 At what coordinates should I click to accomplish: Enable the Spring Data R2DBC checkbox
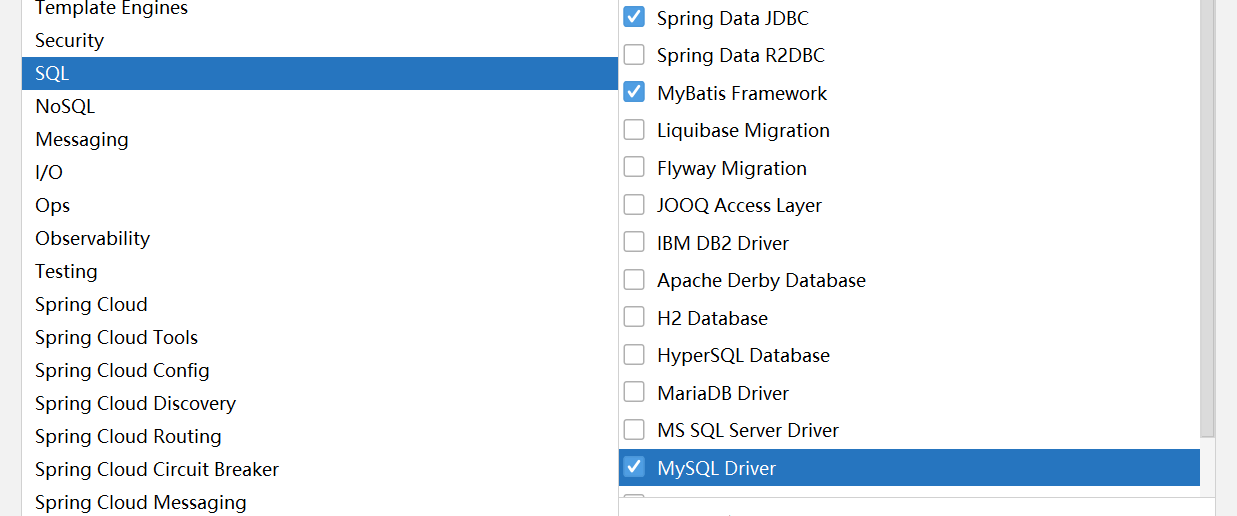point(634,55)
